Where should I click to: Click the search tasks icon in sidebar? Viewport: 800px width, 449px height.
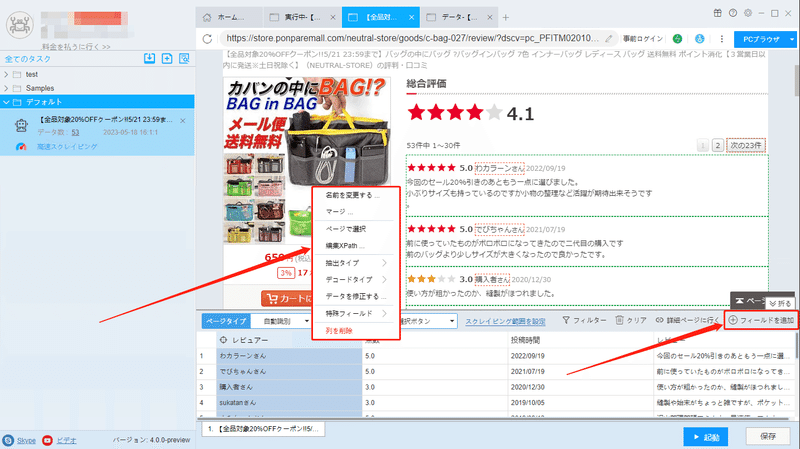(184, 59)
